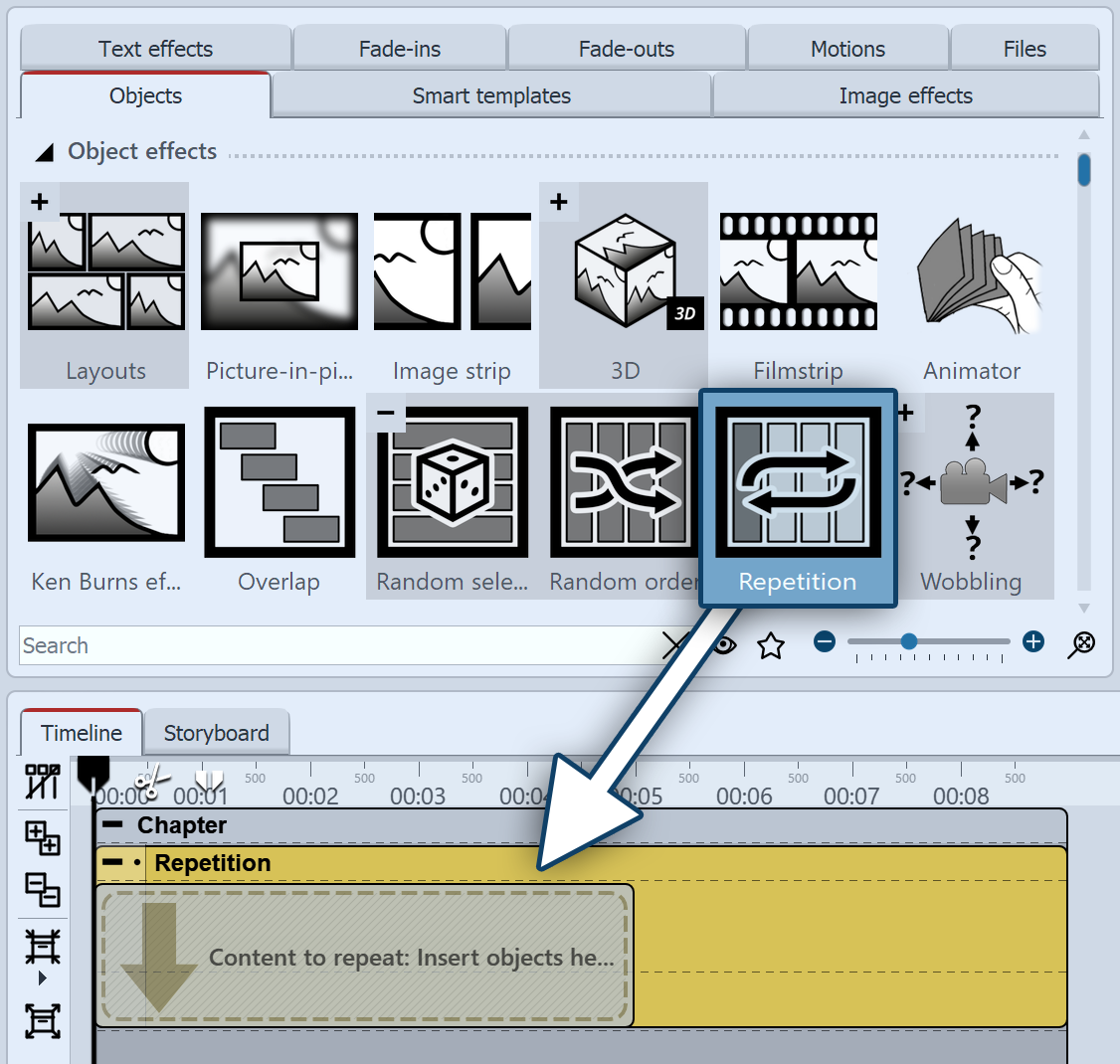Viewport: 1120px width, 1064px height.
Task: Open the Image effects tab
Action: [x=905, y=95]
